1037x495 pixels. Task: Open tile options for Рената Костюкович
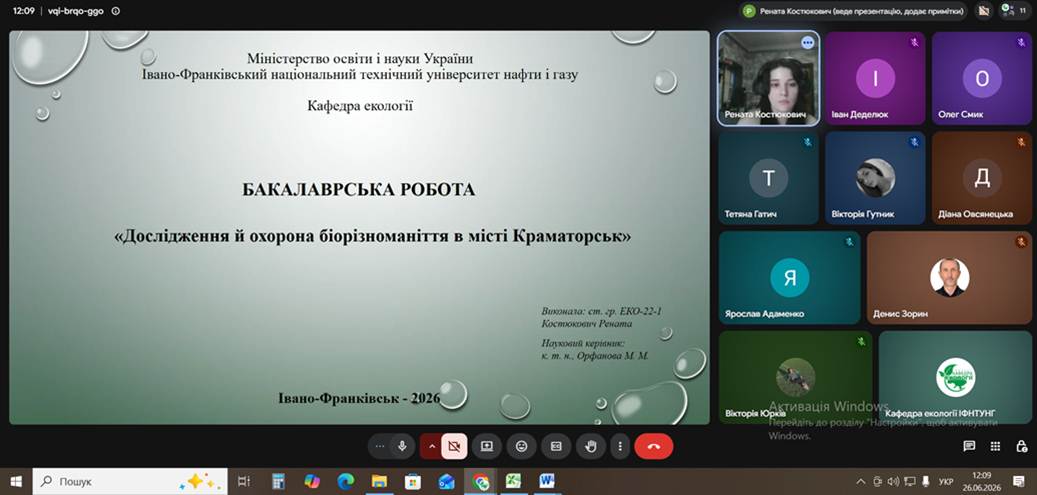point(808,42)
